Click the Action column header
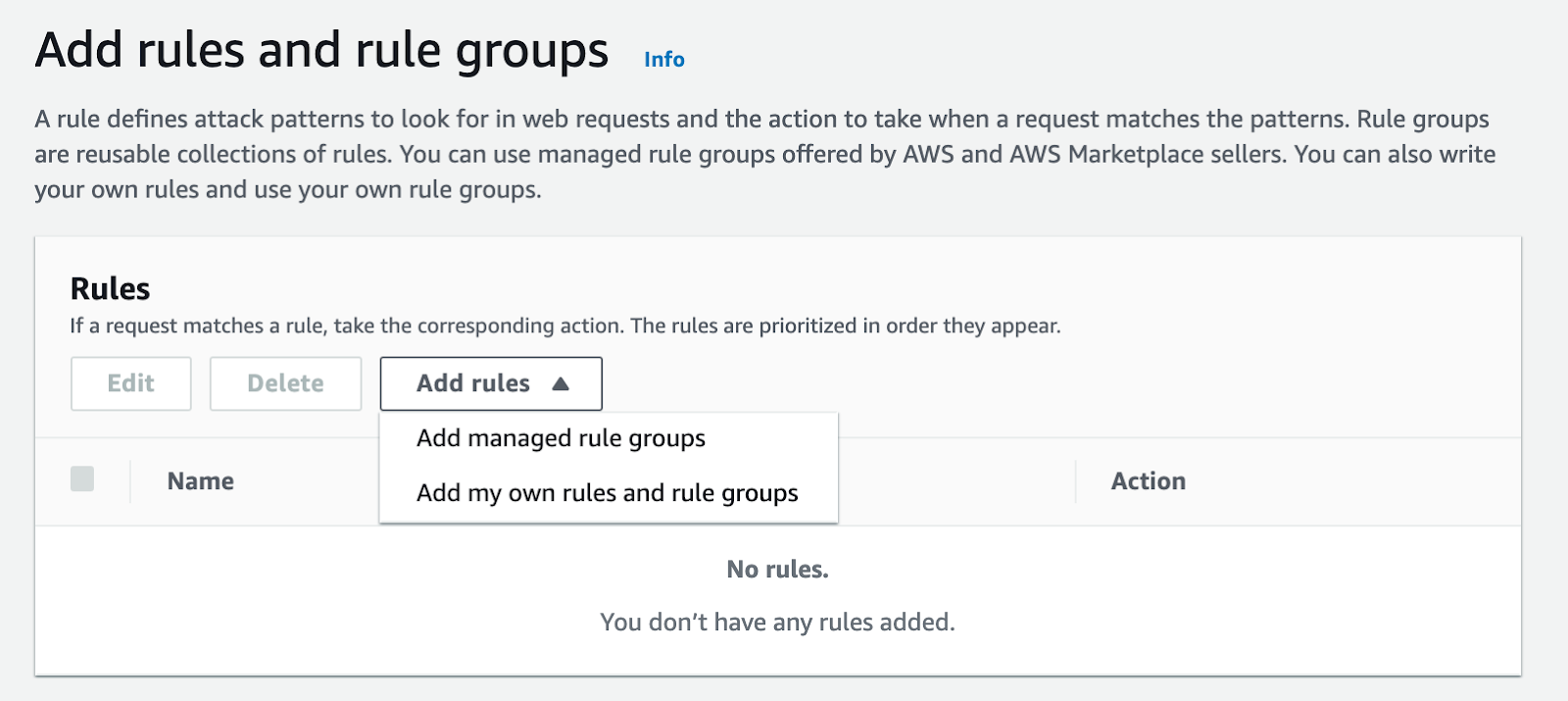The image size is (1568, 701). 1148,481
